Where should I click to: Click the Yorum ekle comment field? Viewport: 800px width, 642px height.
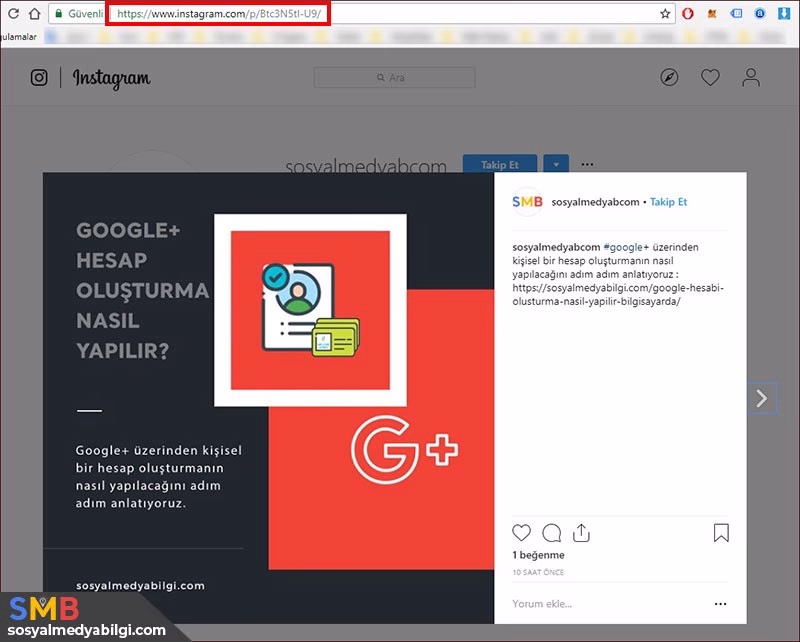[600, 604]
